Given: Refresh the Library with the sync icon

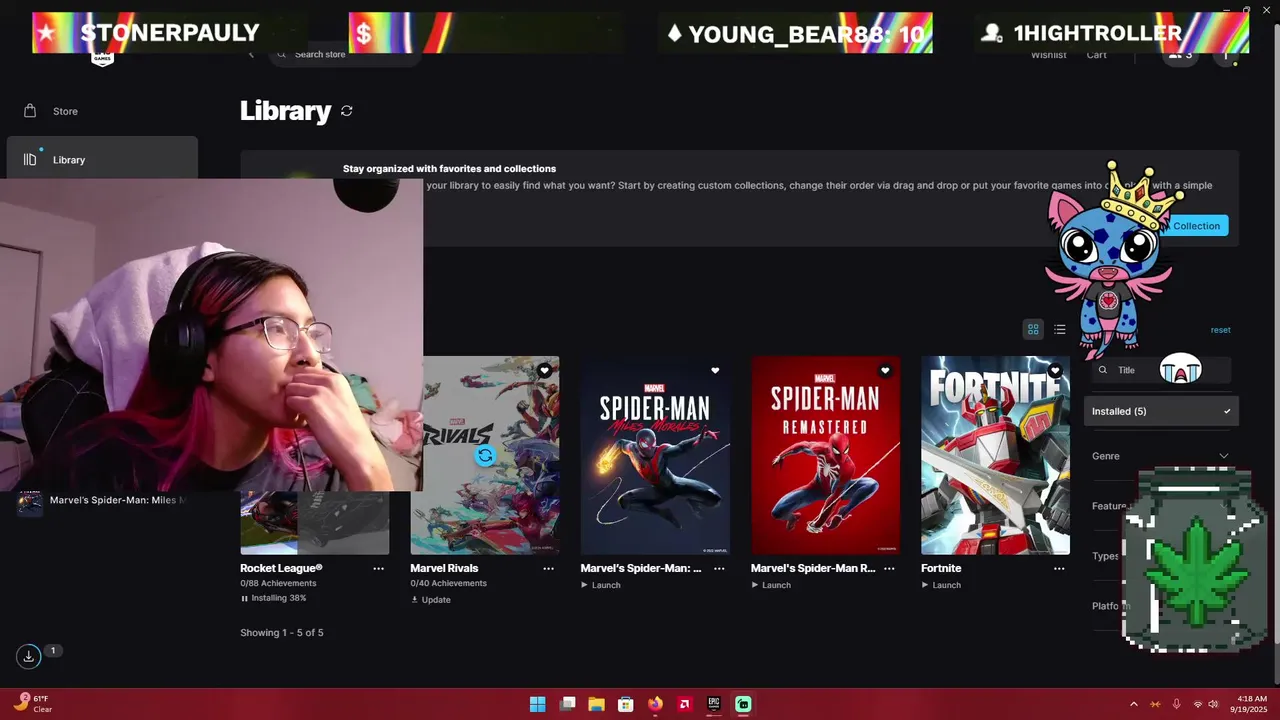Looking at the screenshot, I should pyautogui.click(x=346, y=111).
